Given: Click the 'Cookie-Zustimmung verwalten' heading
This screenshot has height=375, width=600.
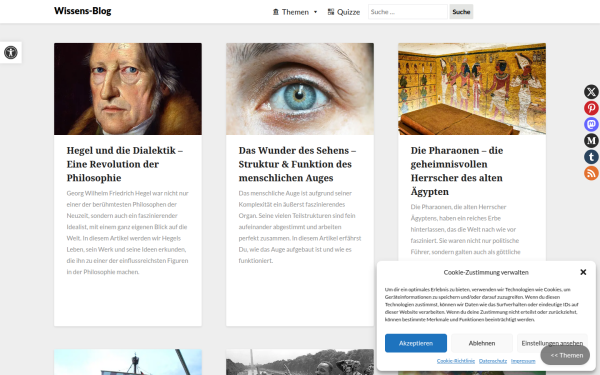Looking at the screenshot, I should pyautogui.click(x=486, y=272).
